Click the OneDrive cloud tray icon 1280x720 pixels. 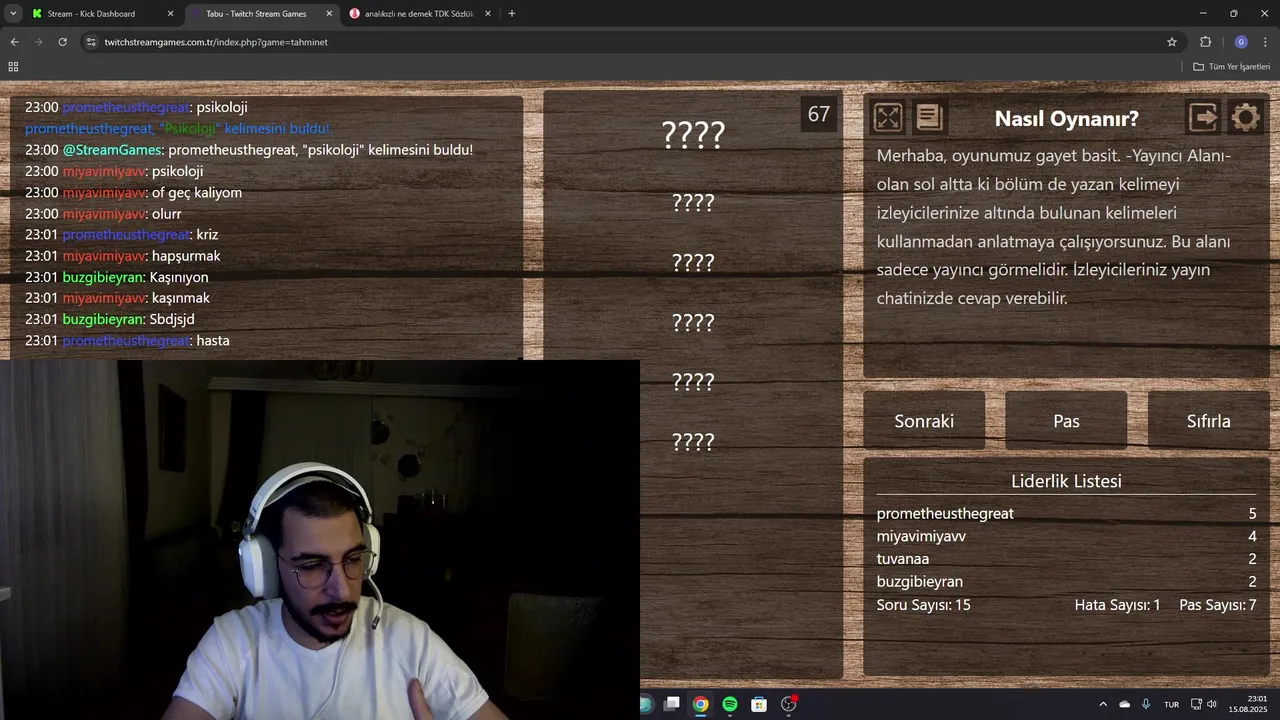coord(1125,704)
